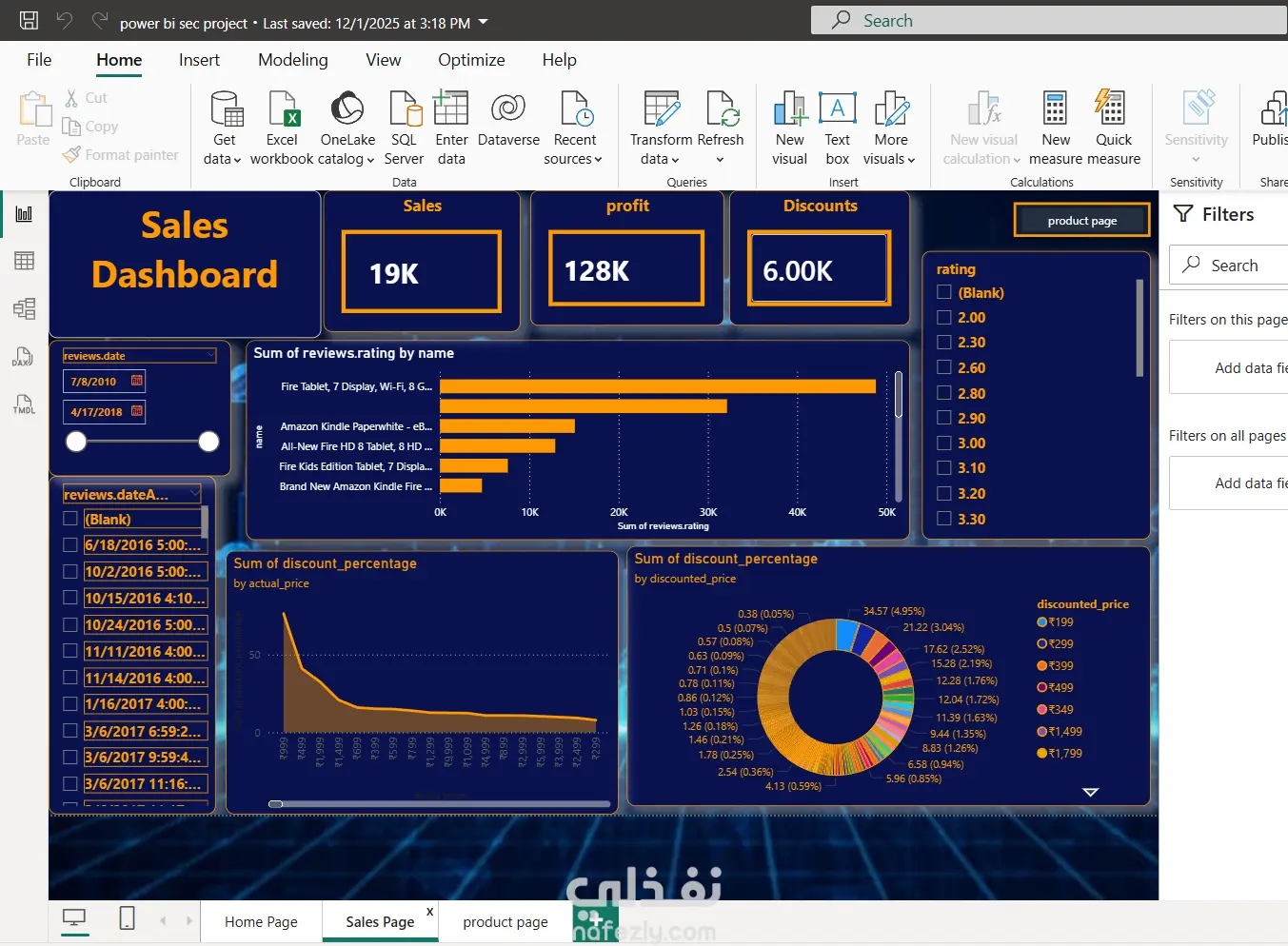Expand the reviews.dateA slicer dropdown
1288x946 pixels.
click(x=194, y=493)
